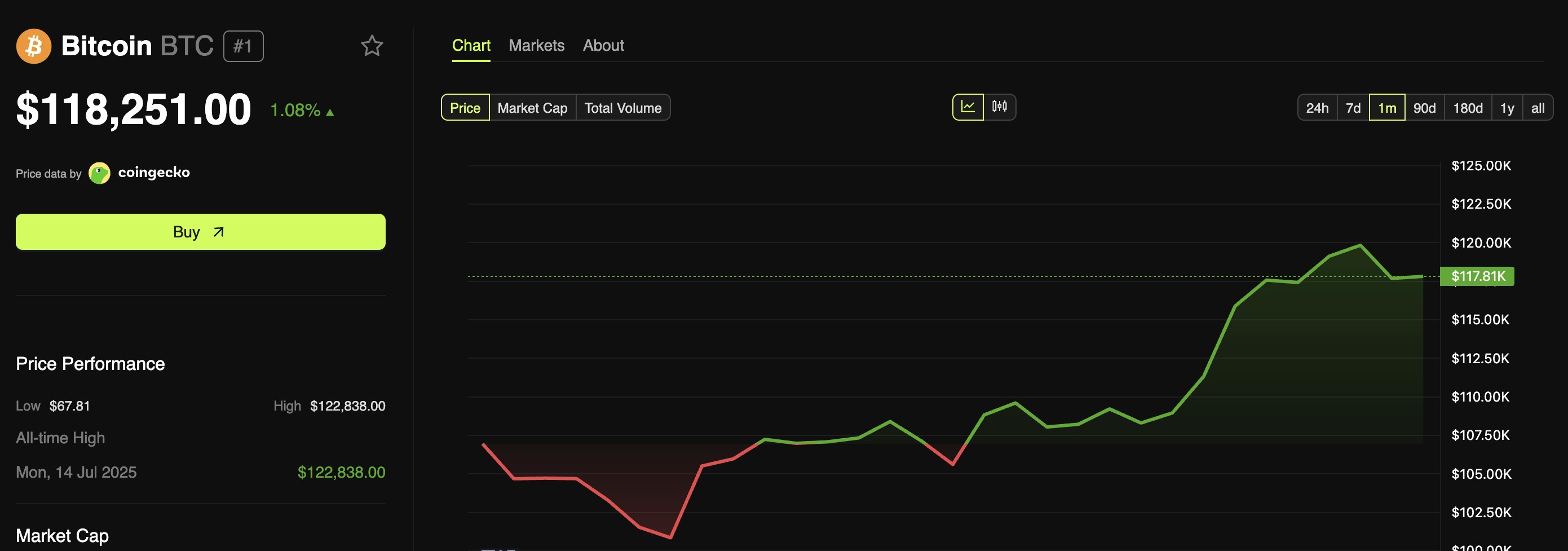Set chart range to 1y
The height and width of the screenshot is (551, 1568).
1507,108
